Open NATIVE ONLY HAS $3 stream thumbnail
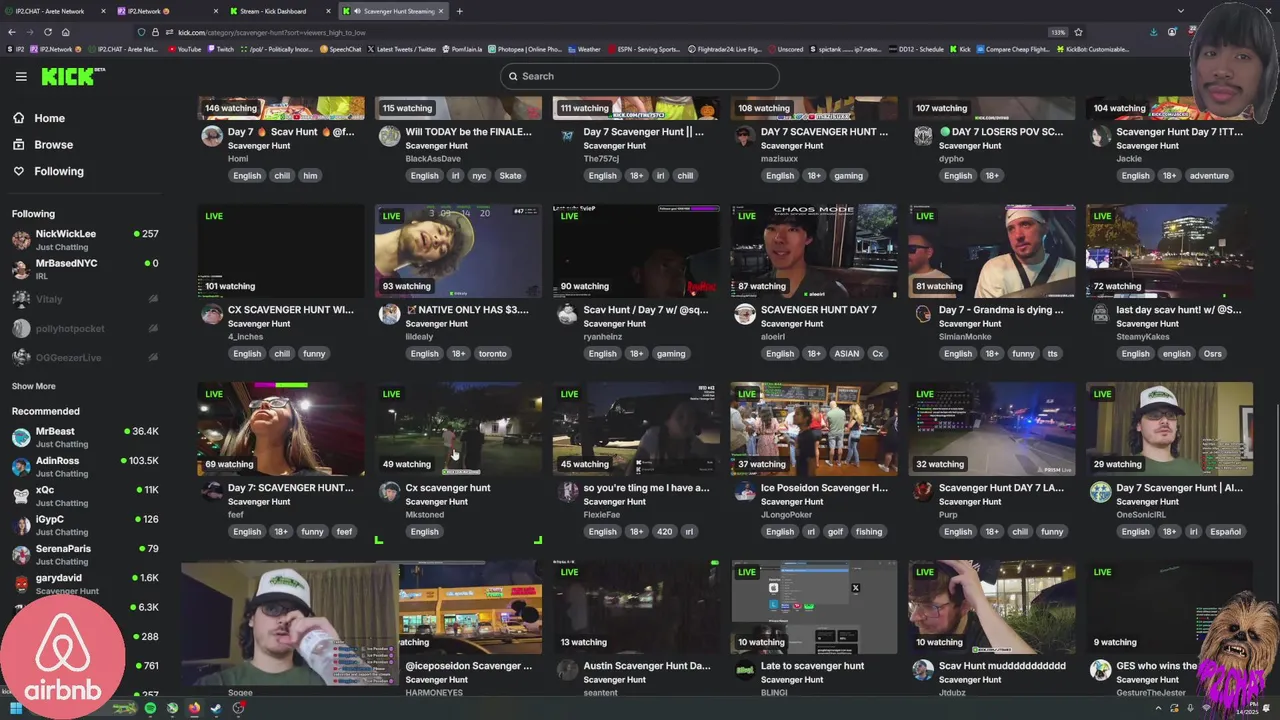 458,251
